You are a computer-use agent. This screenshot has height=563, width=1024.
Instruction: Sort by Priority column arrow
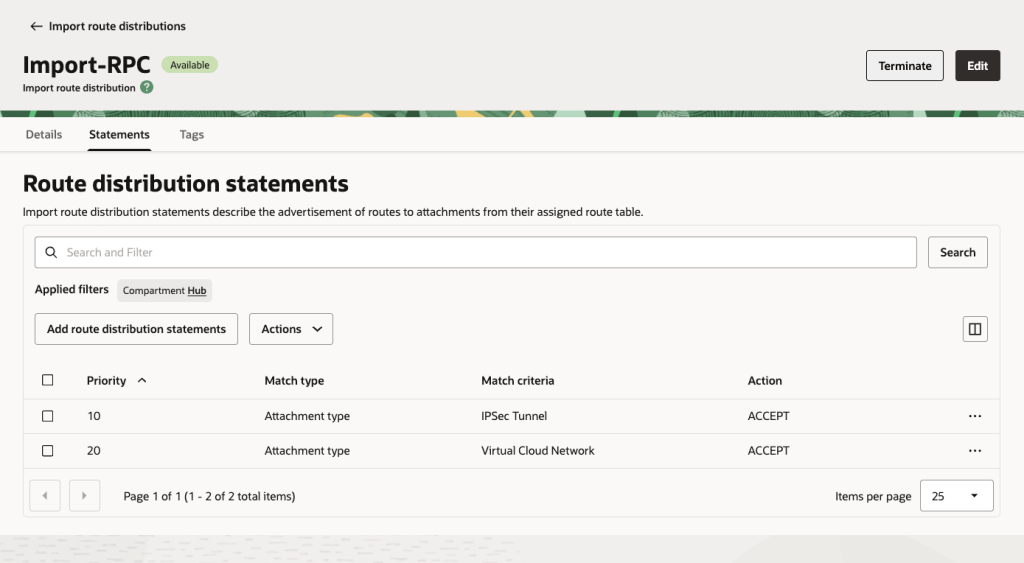142,381
